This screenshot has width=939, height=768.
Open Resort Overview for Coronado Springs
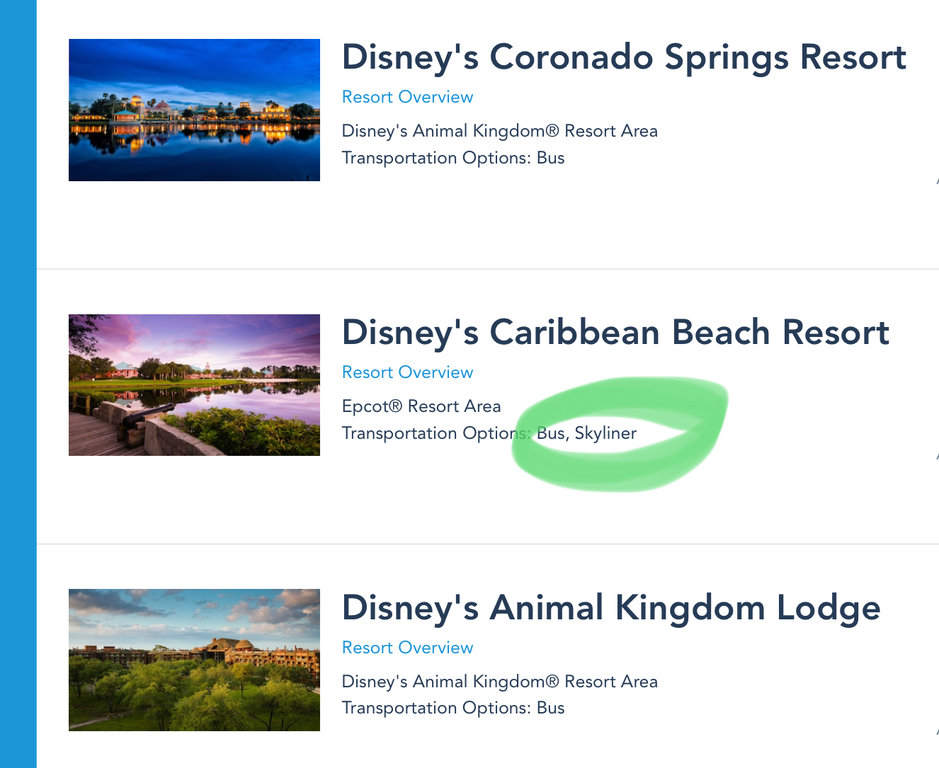coord(407,97)
